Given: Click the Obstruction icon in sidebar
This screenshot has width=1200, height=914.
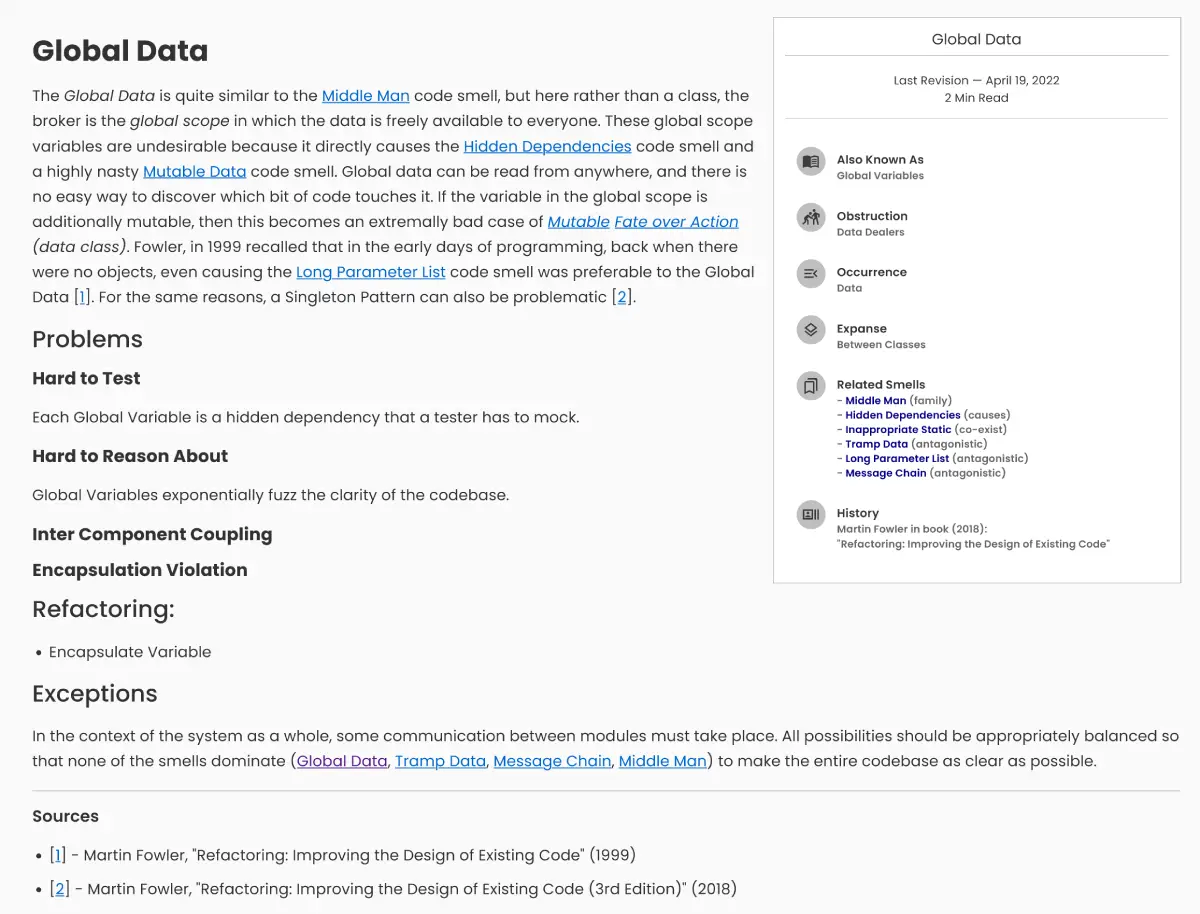Looking at the screenshot, I should point(811,217).
